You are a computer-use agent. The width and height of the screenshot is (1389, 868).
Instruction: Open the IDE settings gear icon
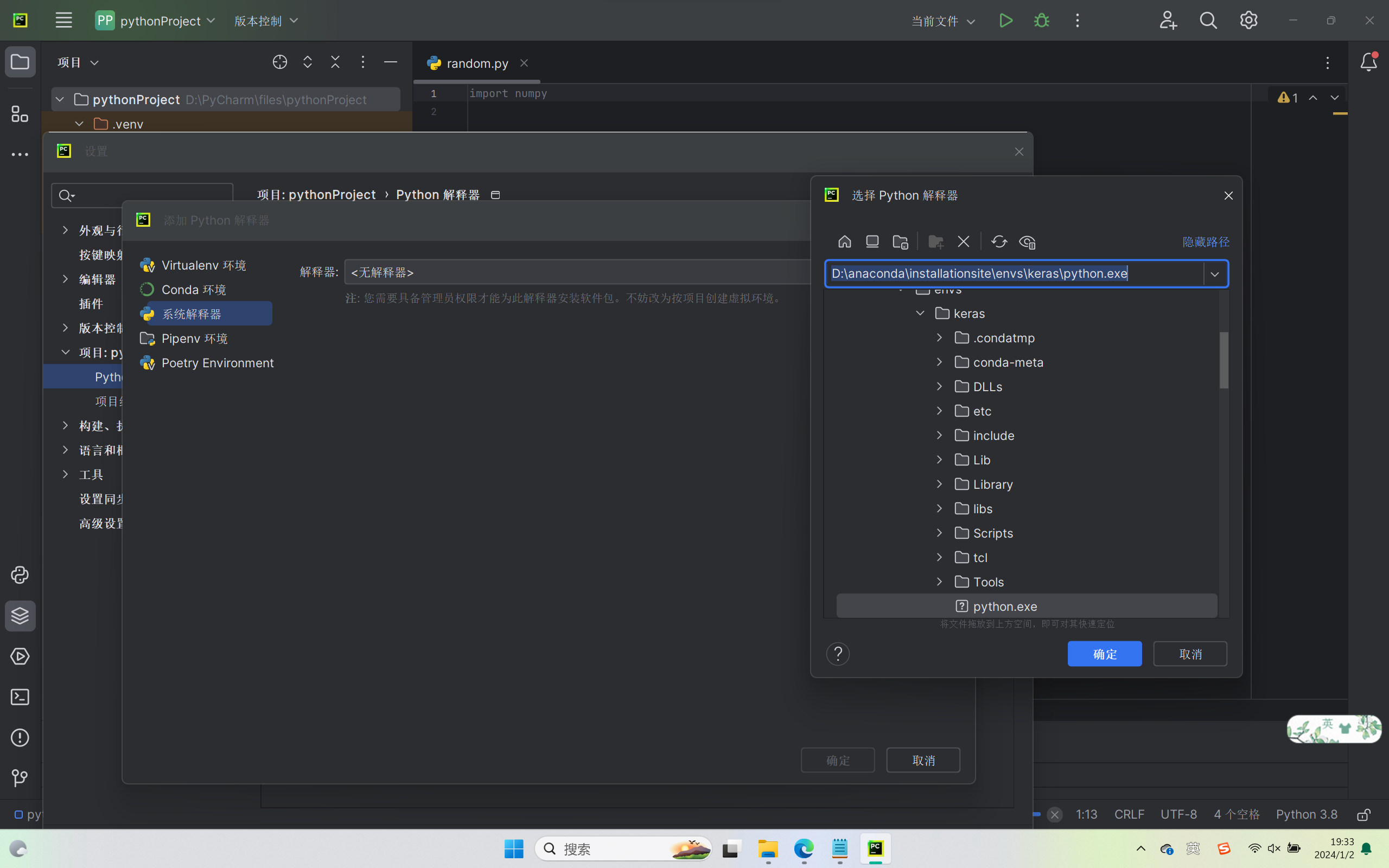click(1249, 21)
